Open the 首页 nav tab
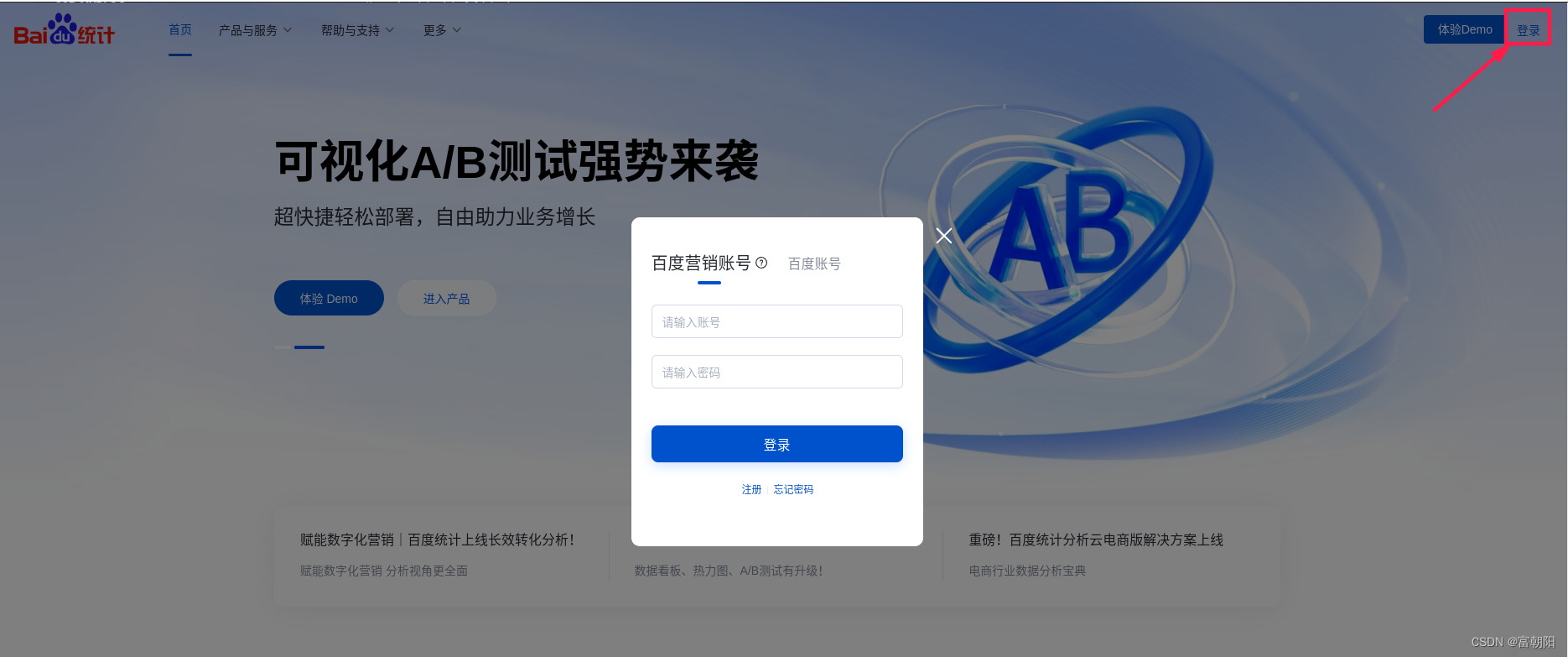Screen dimensions: 1568x657 pyautogui.click(x=180, y=29)
